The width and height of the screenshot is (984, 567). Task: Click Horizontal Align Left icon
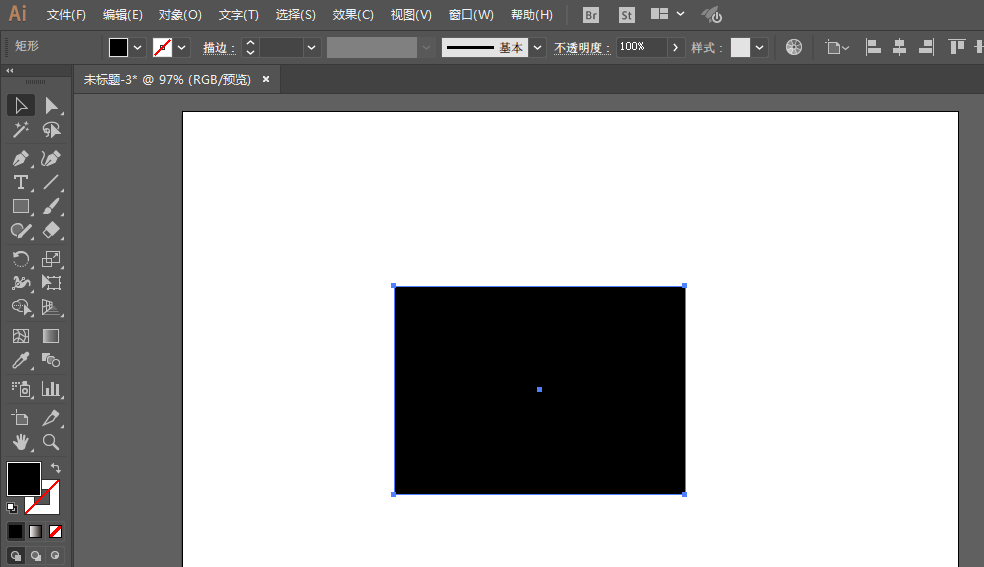(x=873, y=47)
